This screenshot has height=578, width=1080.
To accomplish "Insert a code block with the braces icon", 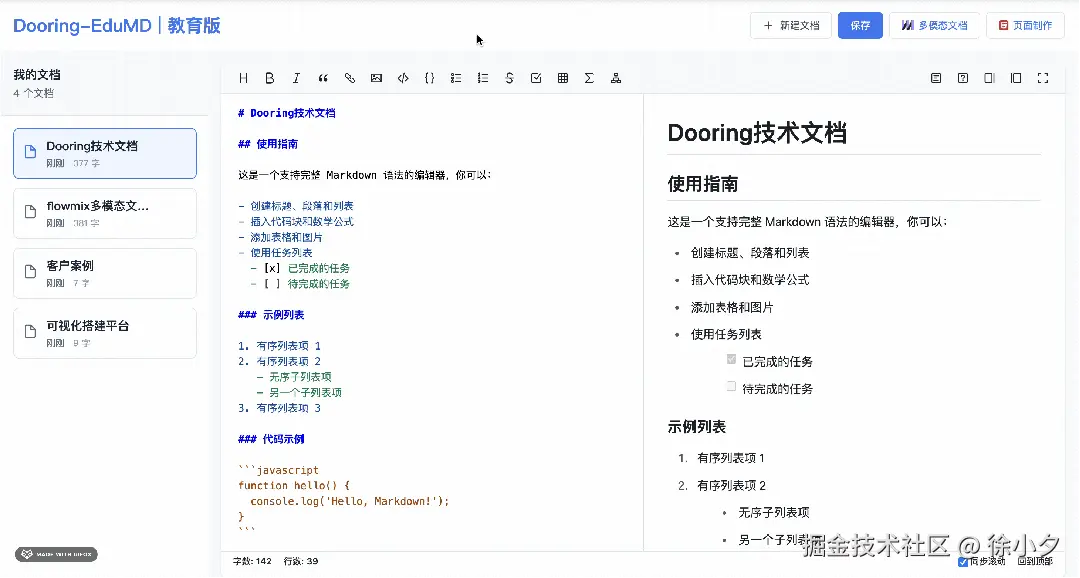I will coord(429,79).
